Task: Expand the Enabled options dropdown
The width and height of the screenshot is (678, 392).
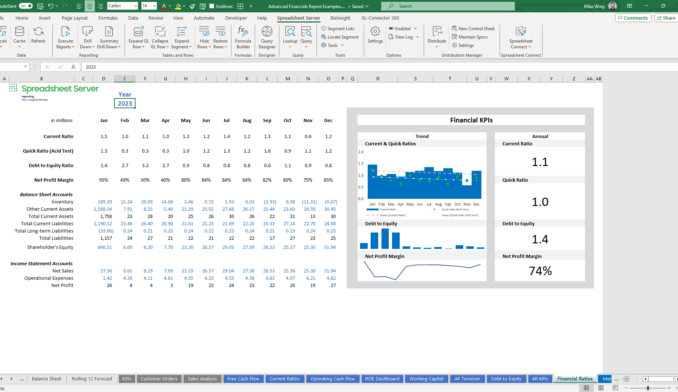Action: 416,29
